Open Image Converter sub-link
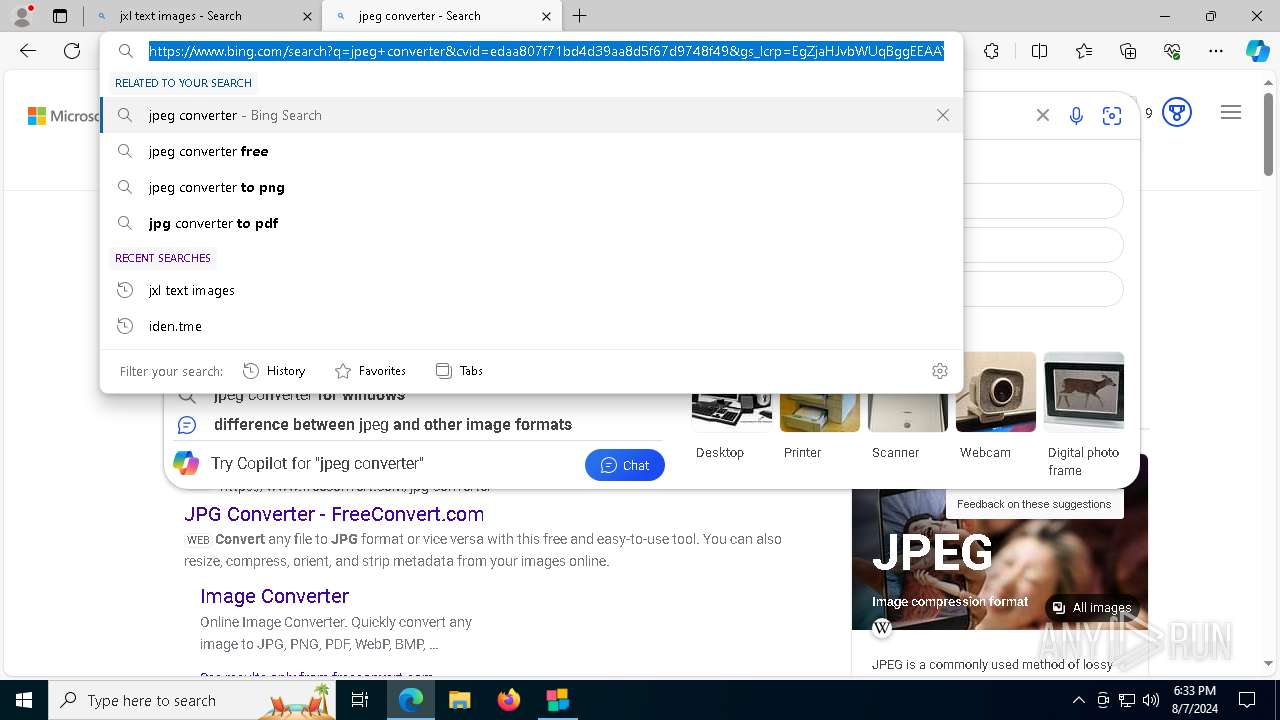Viewport: 1280px width, 720px height. point(274,596)
